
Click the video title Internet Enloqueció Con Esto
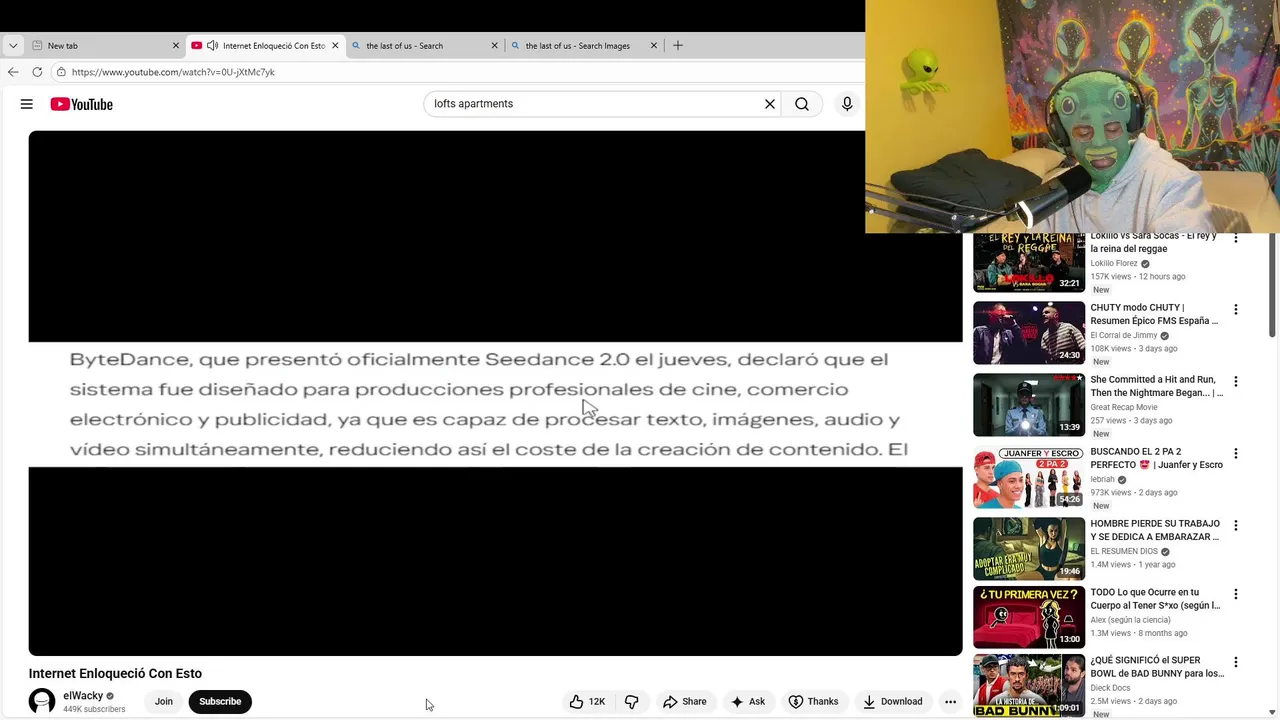(x=115, y=674)
